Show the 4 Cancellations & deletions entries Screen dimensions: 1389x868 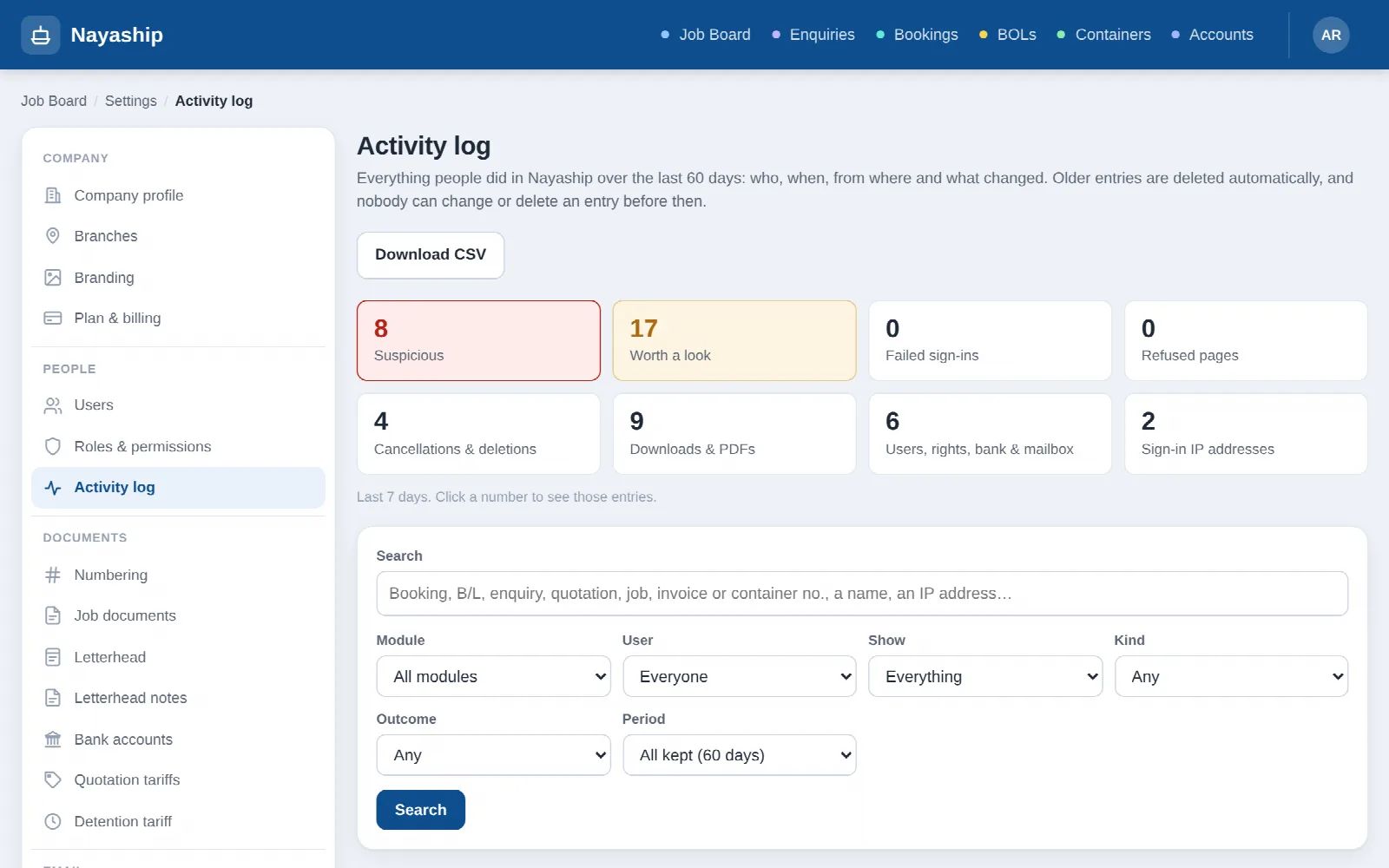tap(478, 434)
